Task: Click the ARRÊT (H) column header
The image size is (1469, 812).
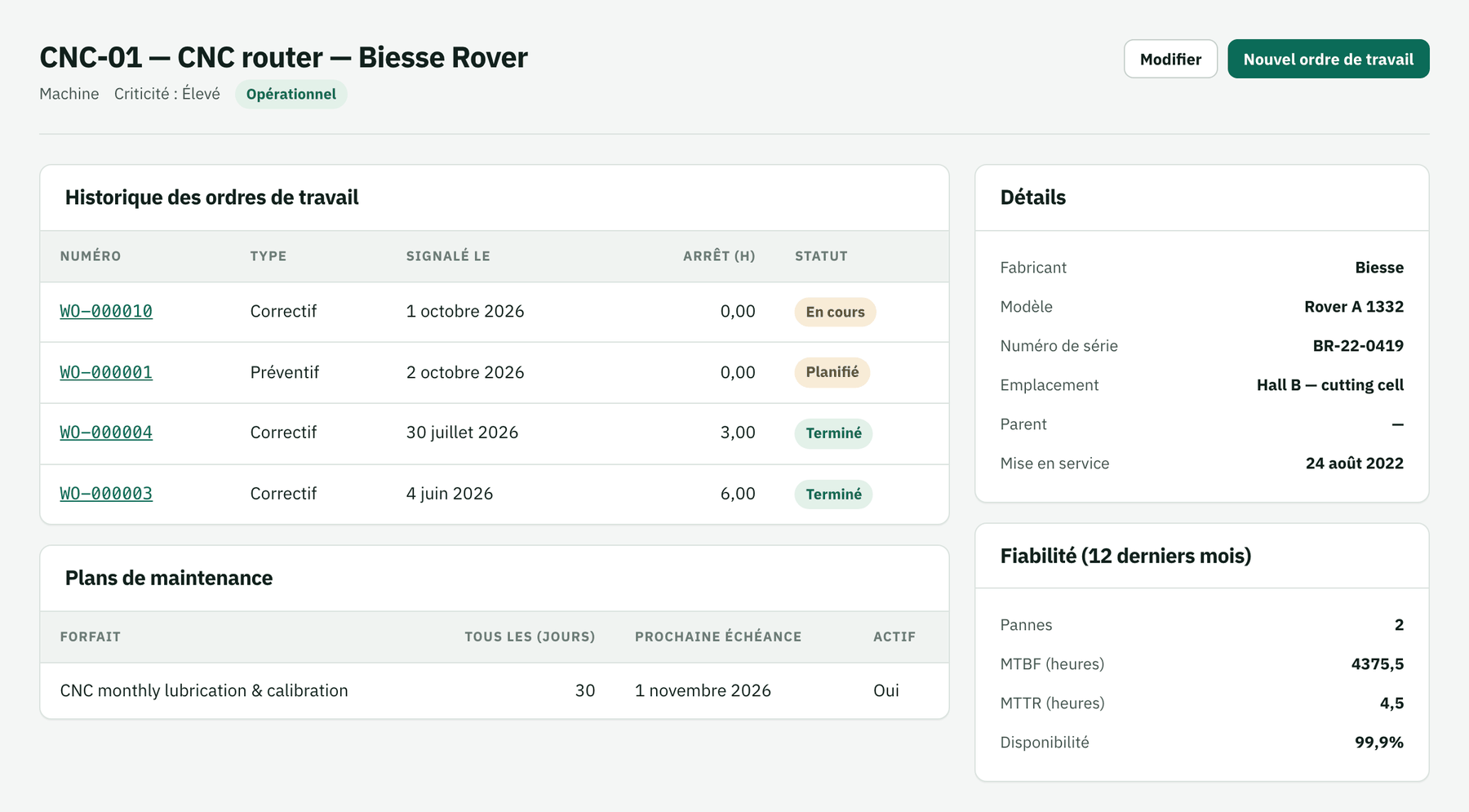Action: click(719, 256)
